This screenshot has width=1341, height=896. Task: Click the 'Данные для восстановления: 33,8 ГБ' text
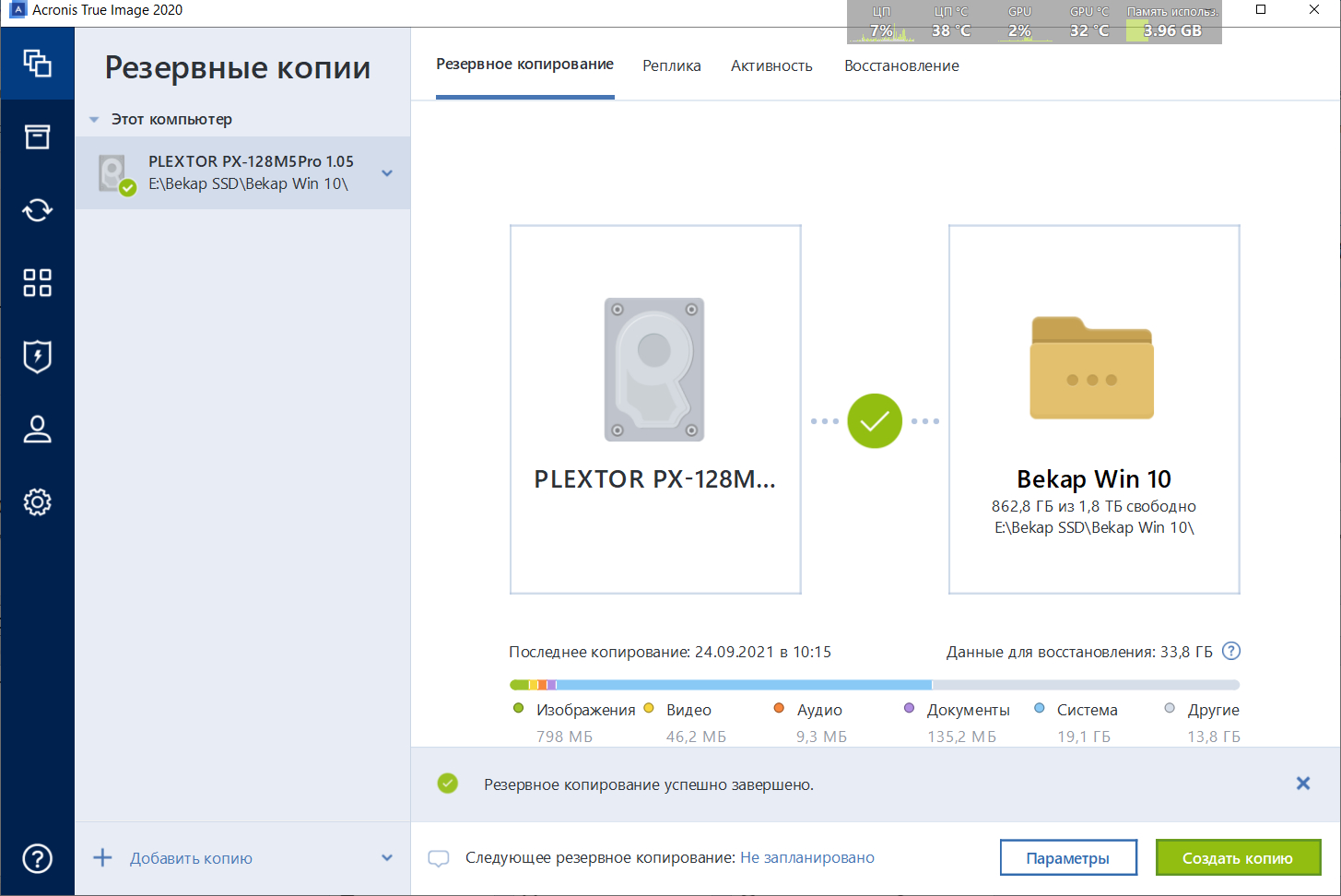pyautogui.click(x=1079, y=652)
